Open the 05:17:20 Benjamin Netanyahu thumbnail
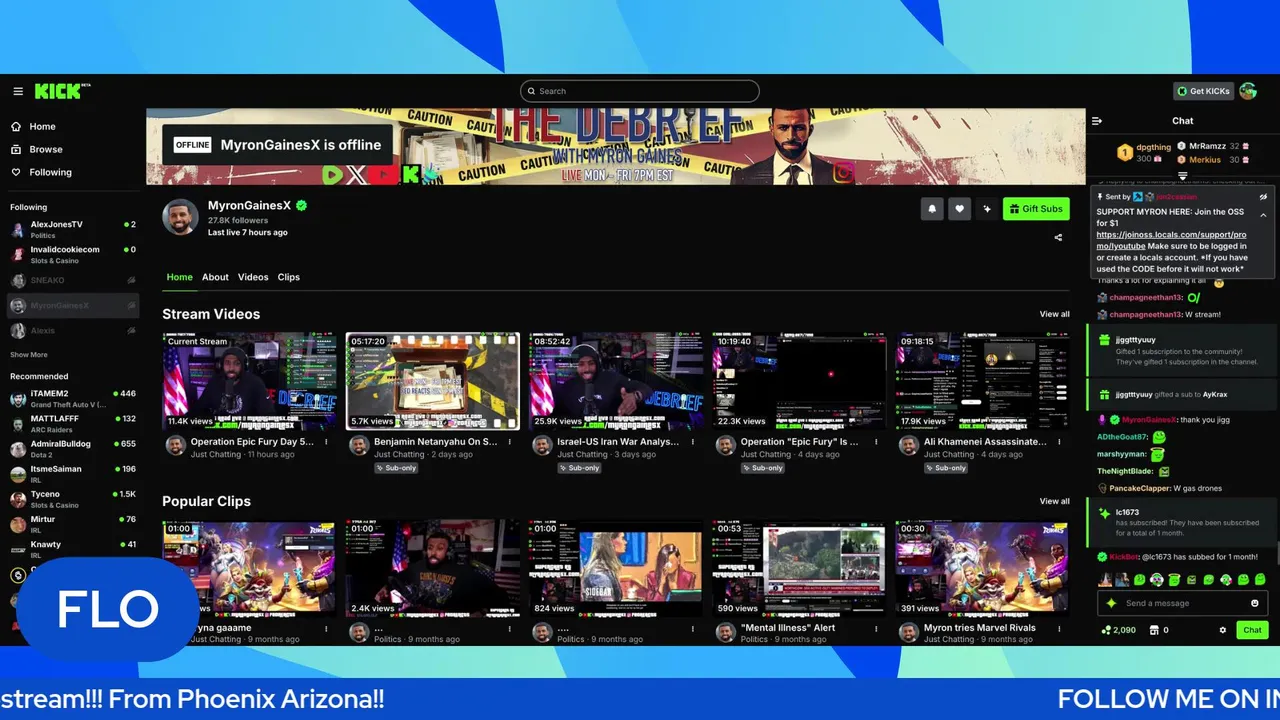Screen dimensions: 1280x720 point(433,381)
